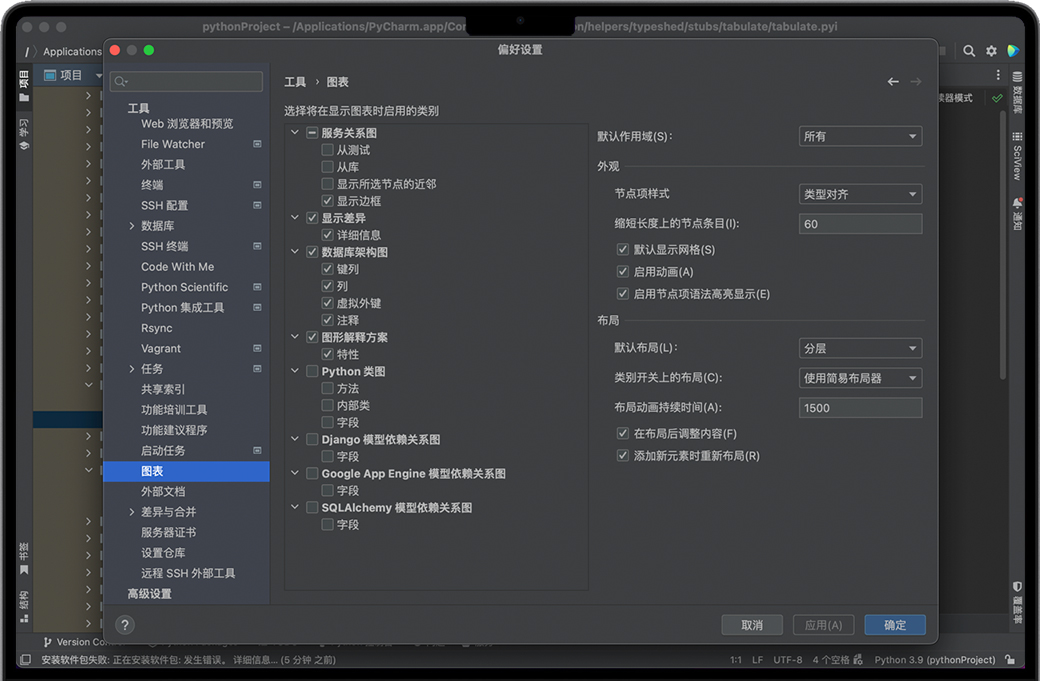Viewport: 1040px width, 681px height.
Task: Click the 布局动画持续时间 input field
Action: pyautogui.click(x=860, y=408)
